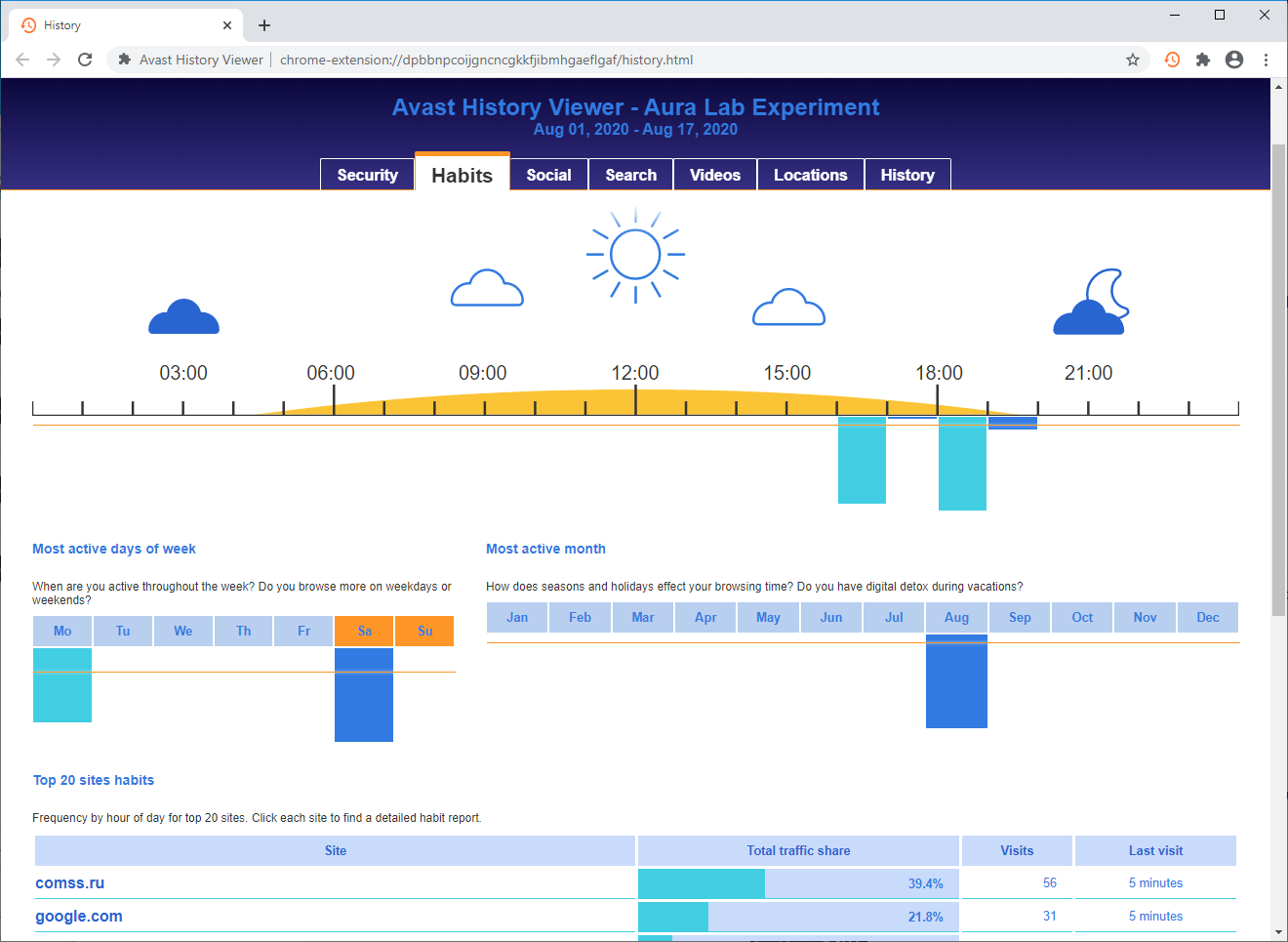Click the Aug month header
1288x942 pixels.
(x=957, y=617)
